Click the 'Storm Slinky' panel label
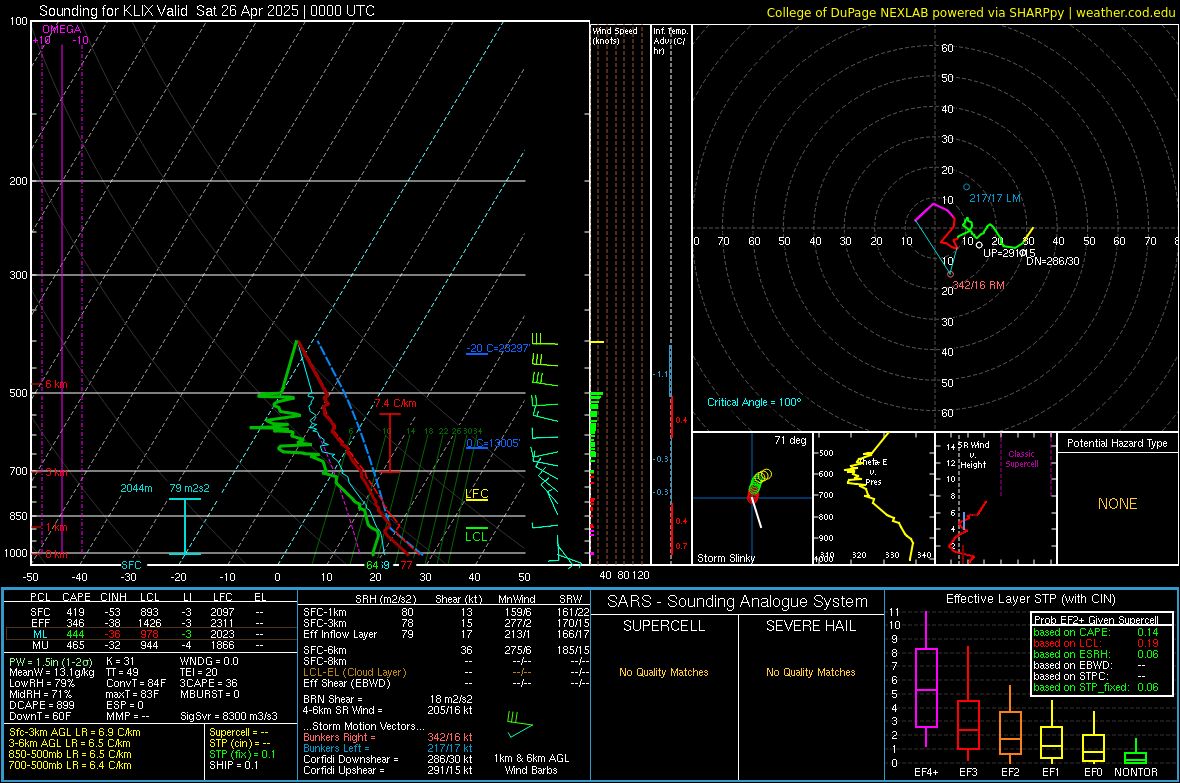1180x783 pixels. coord(725,558)
